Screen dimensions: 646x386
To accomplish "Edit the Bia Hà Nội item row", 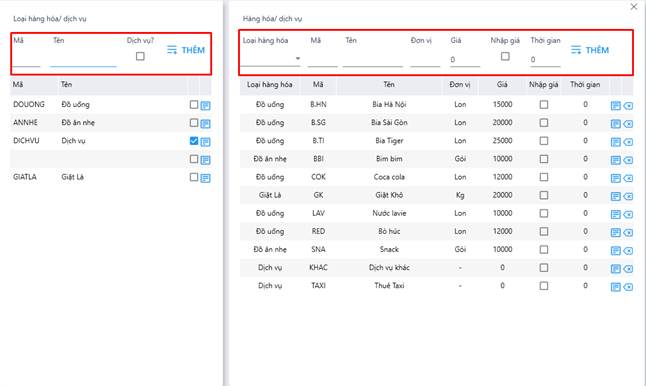I will pyautogui.click(x=616, y=106).
